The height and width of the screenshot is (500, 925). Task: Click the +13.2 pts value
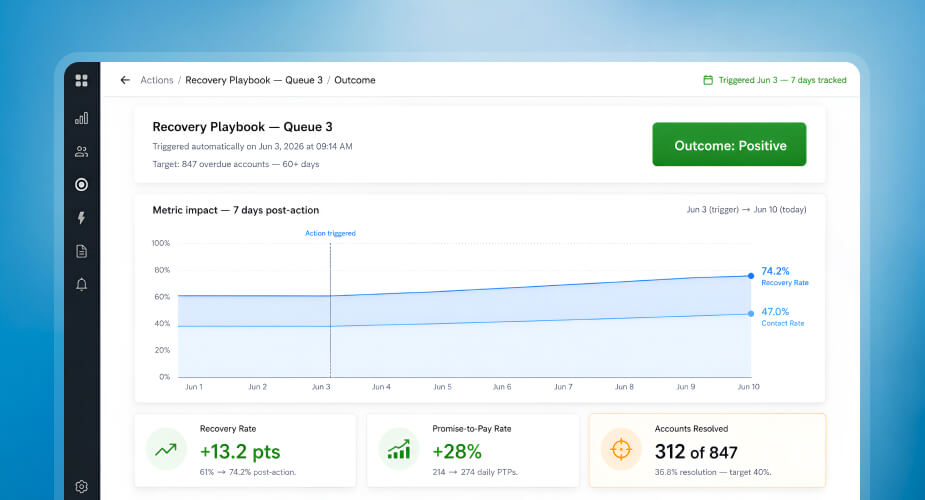click(x=240, y=452)
